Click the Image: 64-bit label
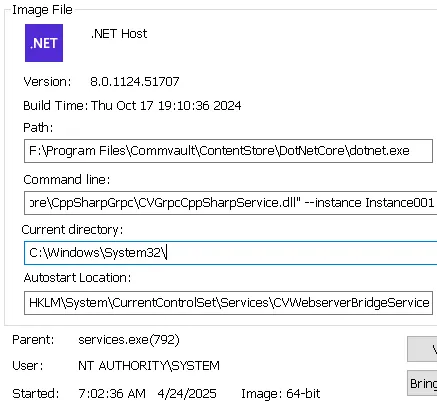Image resolution: width=437 pixels, height=401 pixels. (281, 393)
